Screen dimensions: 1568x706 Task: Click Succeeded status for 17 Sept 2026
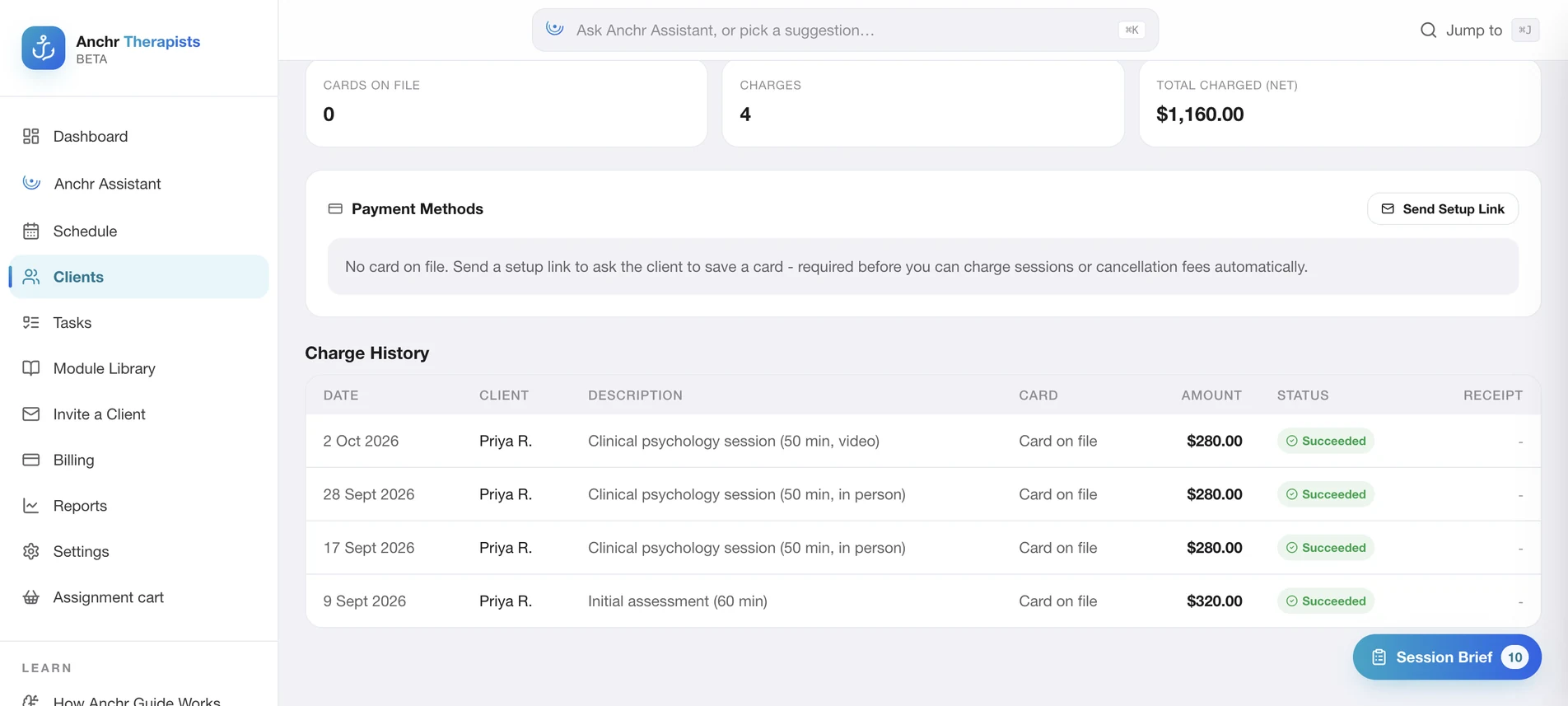coord(1325,547)
